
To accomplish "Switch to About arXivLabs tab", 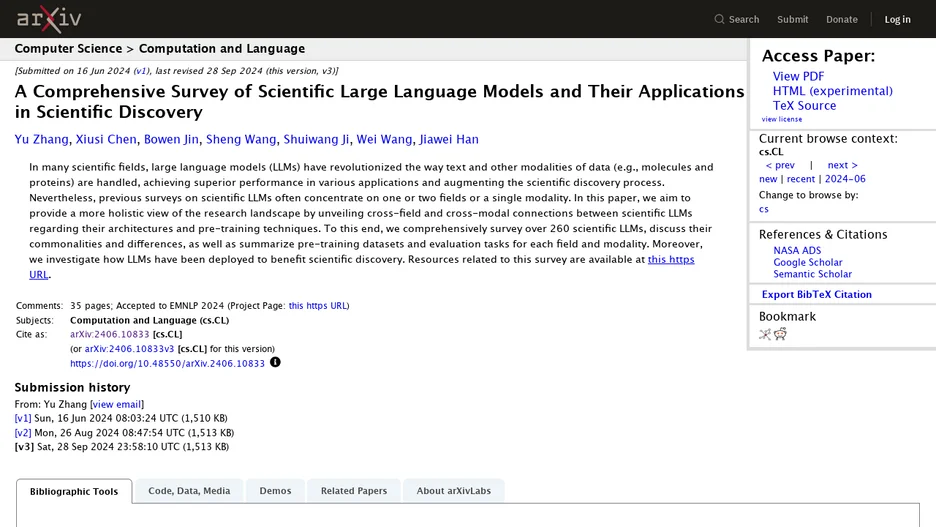I will tap(454, 491).
